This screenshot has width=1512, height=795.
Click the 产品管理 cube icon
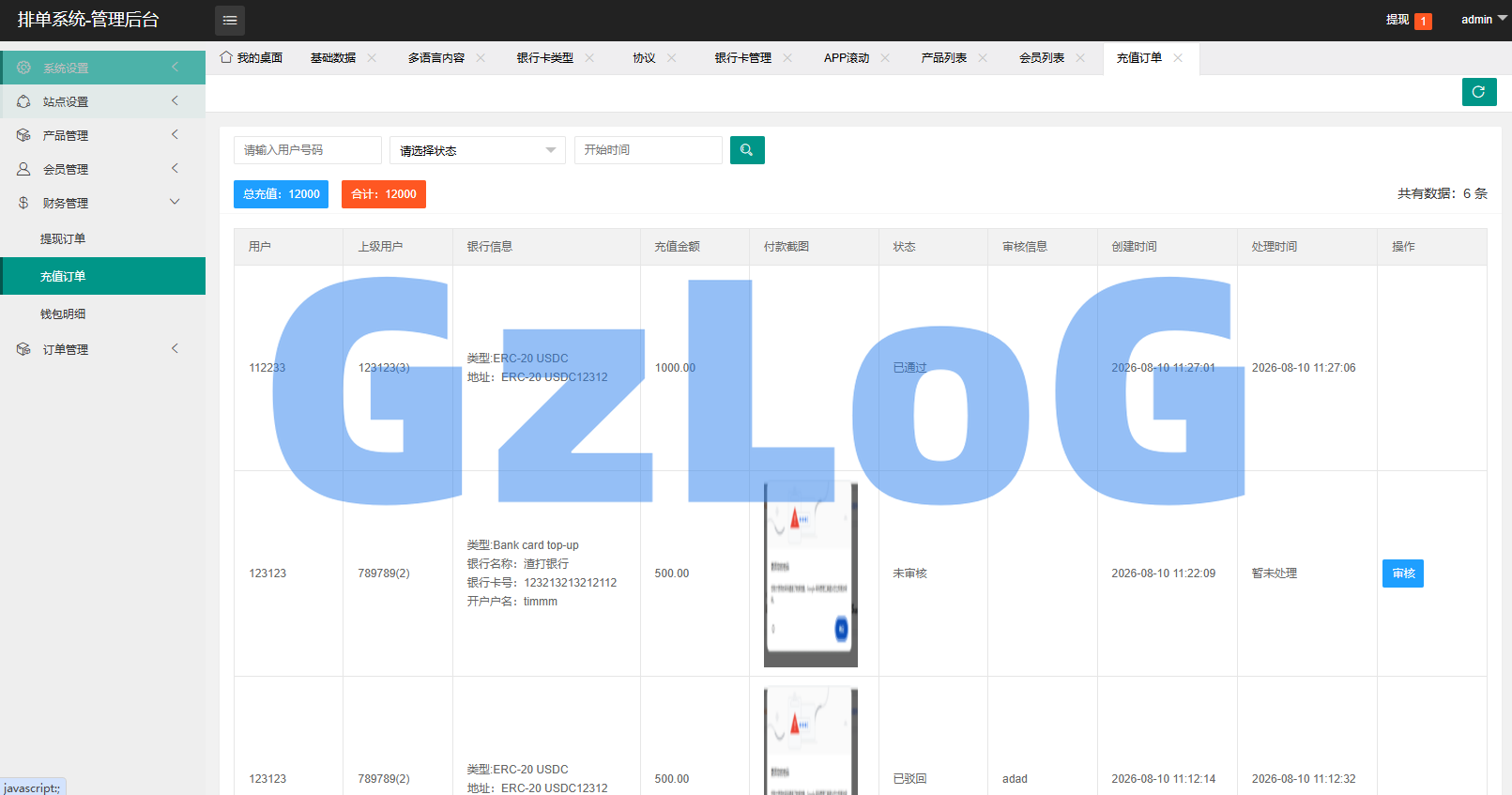(x=23, y=135)
